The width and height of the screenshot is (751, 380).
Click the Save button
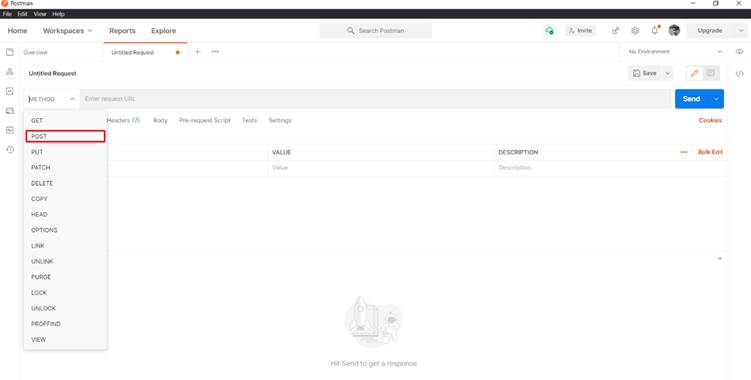pos(645,73)
